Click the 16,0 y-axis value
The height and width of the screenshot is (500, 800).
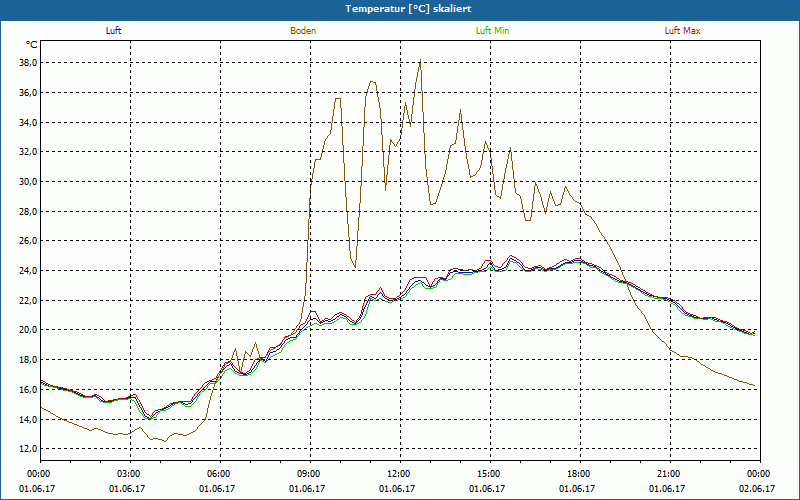coord(28,389)
